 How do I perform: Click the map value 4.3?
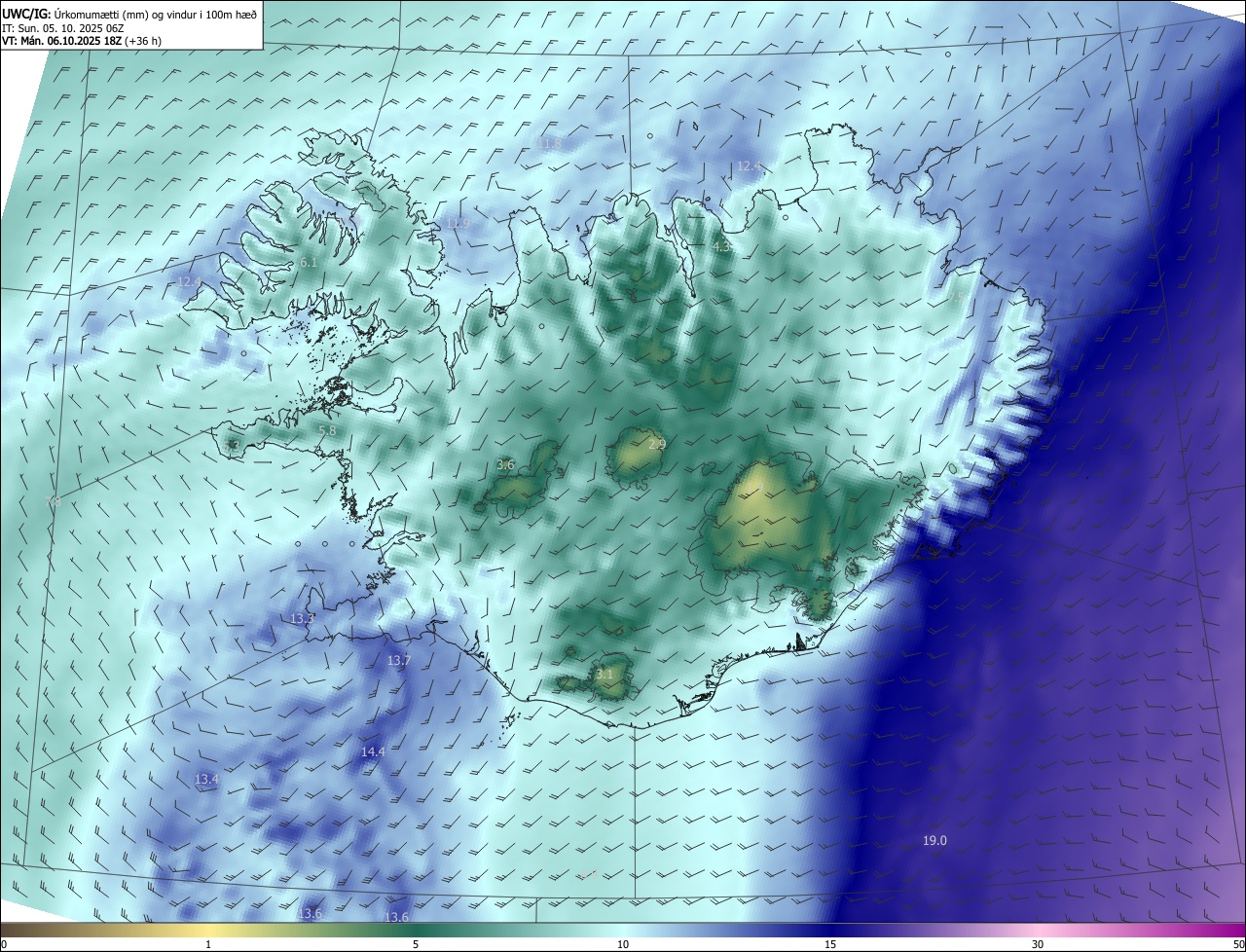[721, 248]
